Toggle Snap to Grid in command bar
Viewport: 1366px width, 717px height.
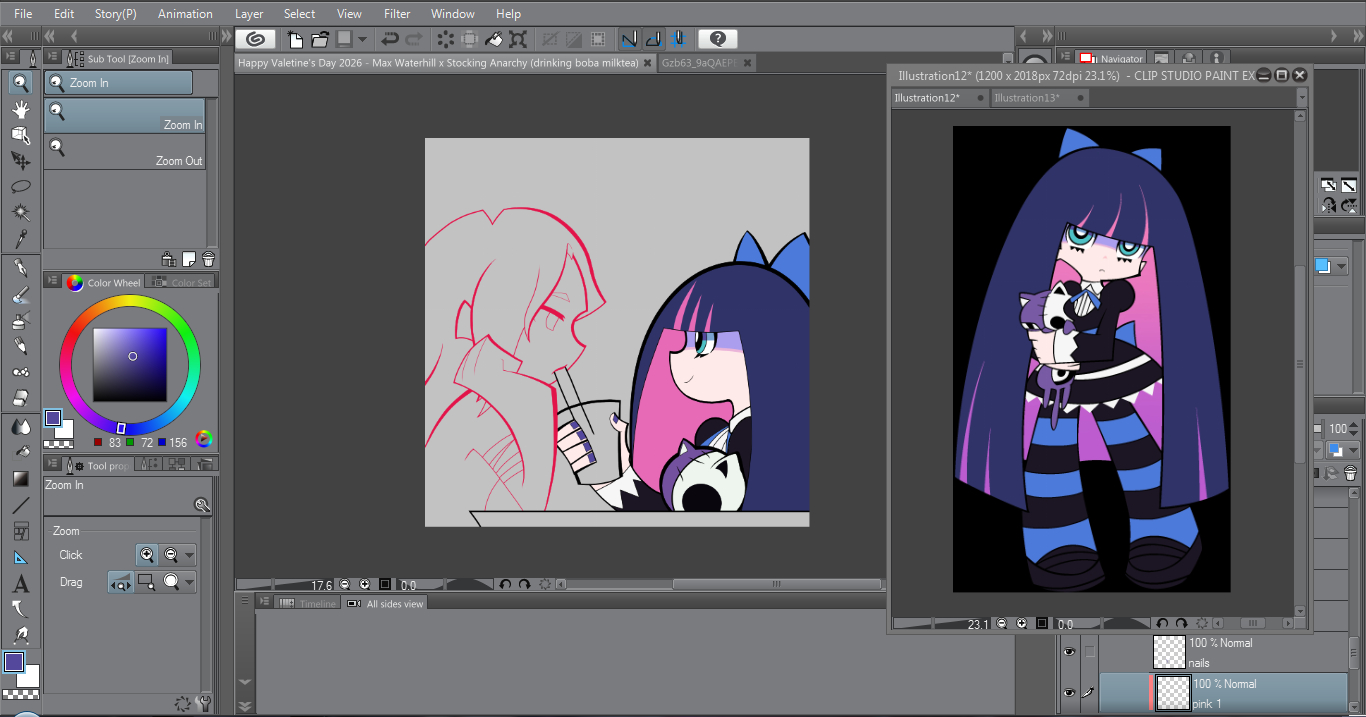coord(679,39)
